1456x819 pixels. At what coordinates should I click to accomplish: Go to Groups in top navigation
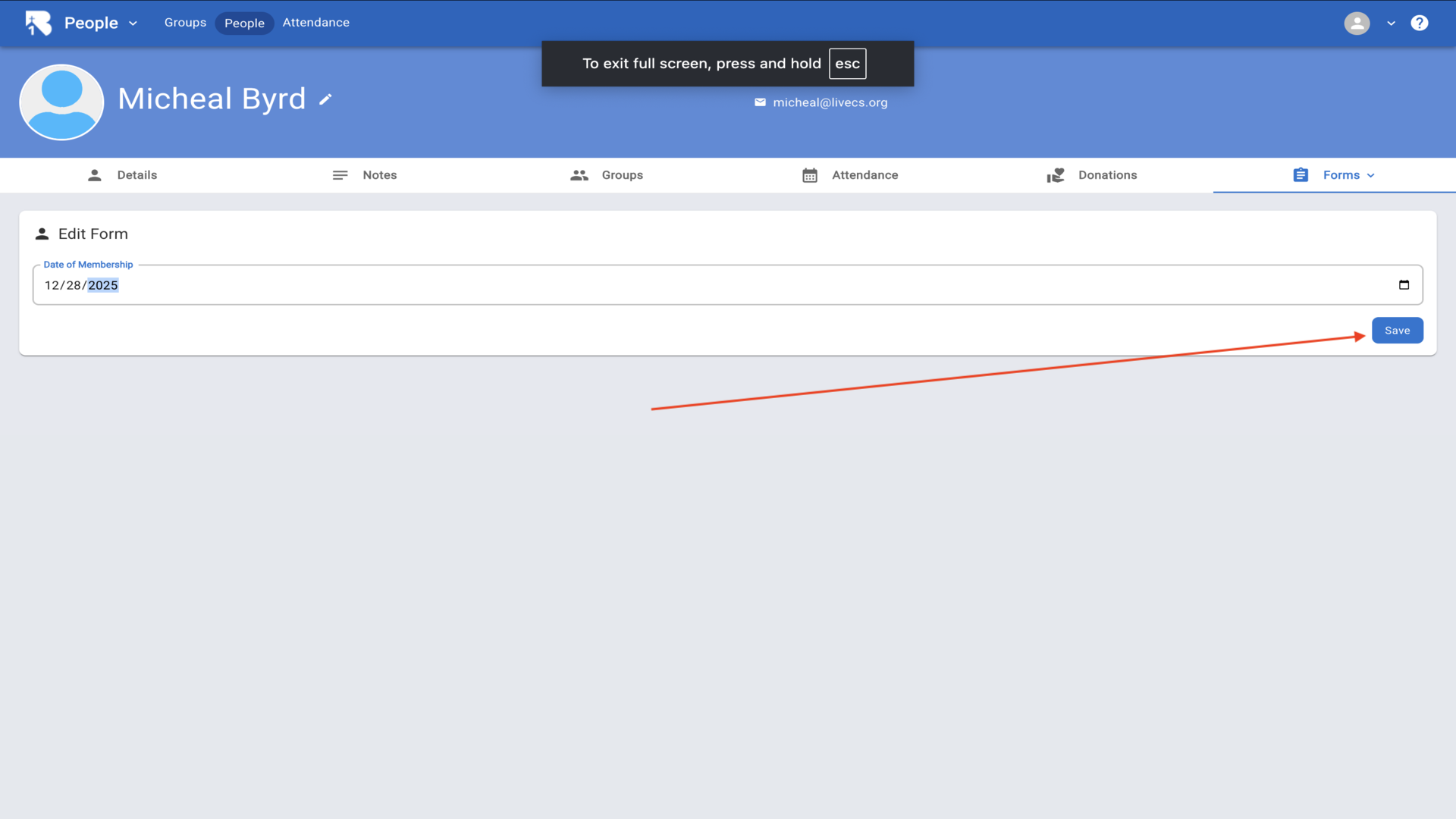[x=185, y=23]
